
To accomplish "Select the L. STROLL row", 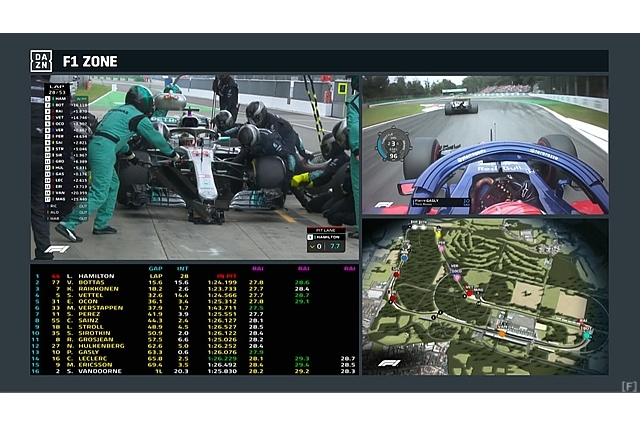I will 194,327.
